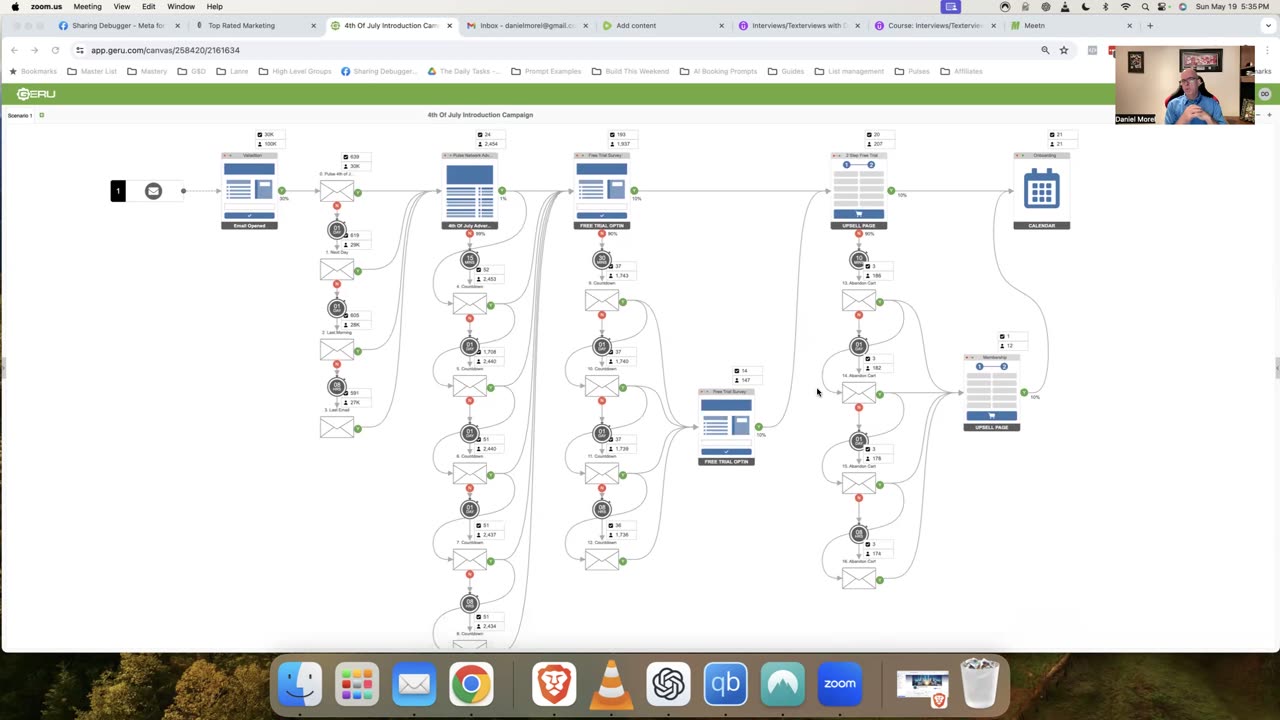Bookmark this page with the star icon
The width and height of the screenshot is (1280, 720).
point(1064,50)
